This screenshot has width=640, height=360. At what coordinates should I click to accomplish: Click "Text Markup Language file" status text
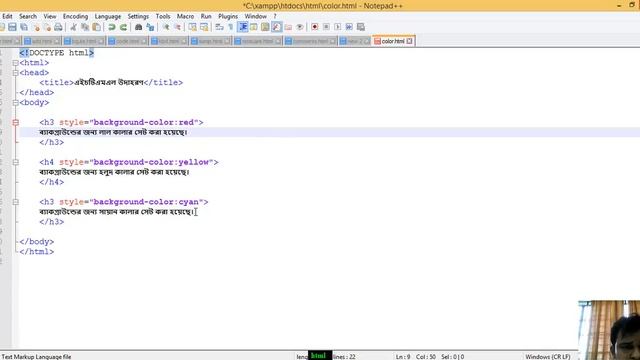pyautogui.click(x=36, y=356)
